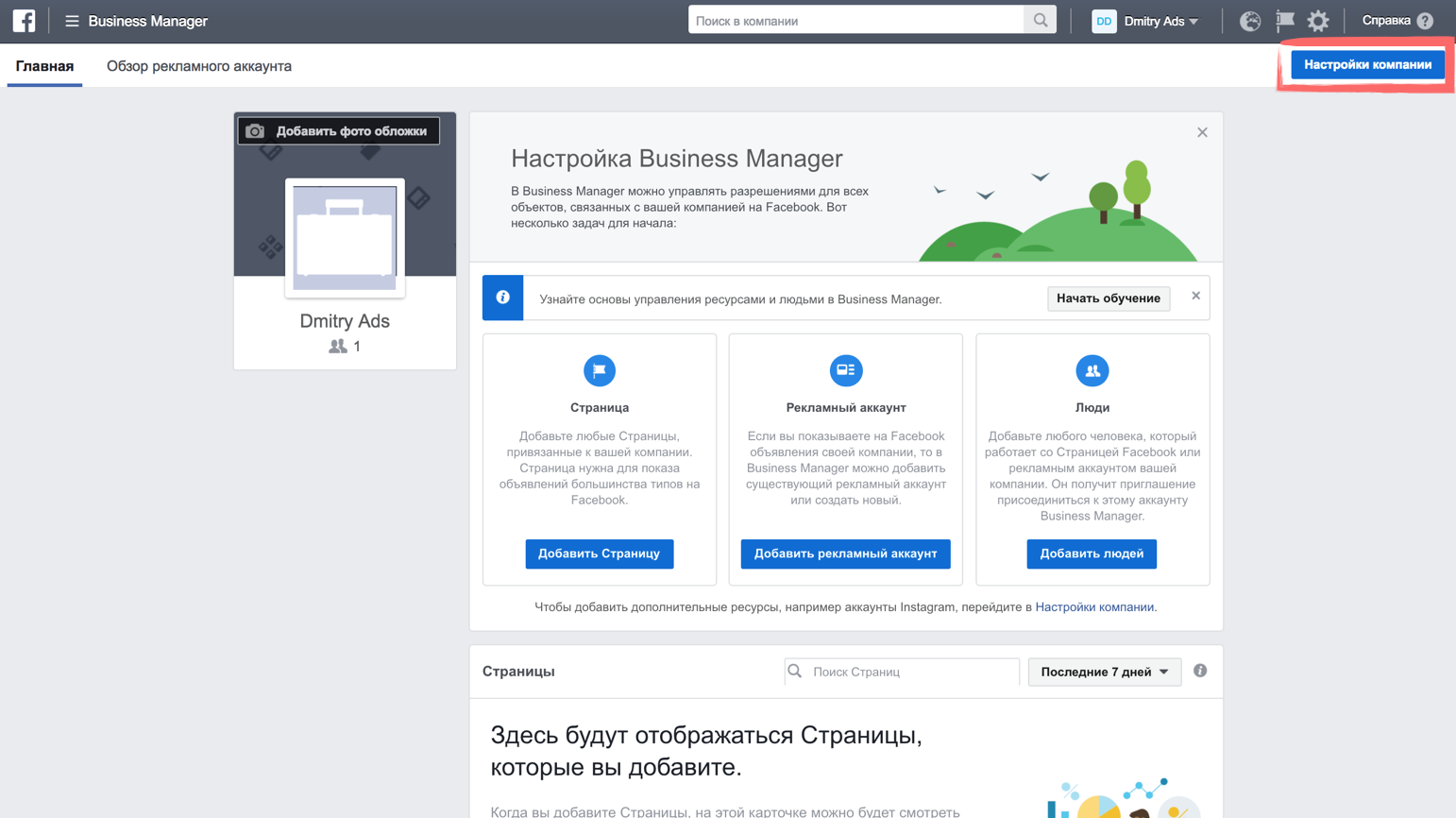
Task: Open the globe notifications icon
Action: tap(1250, 21)
